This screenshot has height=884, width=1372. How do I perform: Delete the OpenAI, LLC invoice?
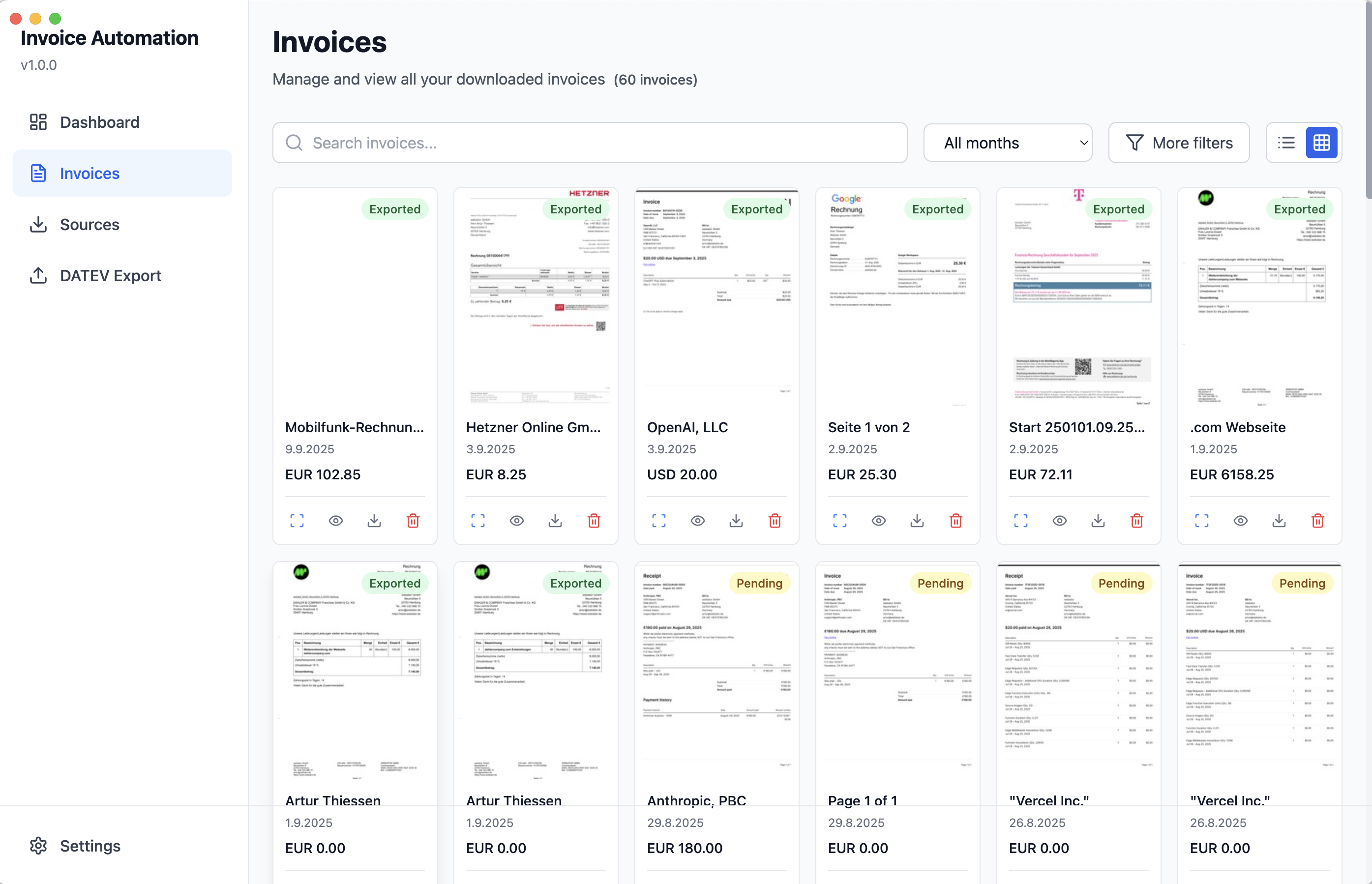(775, 521)
